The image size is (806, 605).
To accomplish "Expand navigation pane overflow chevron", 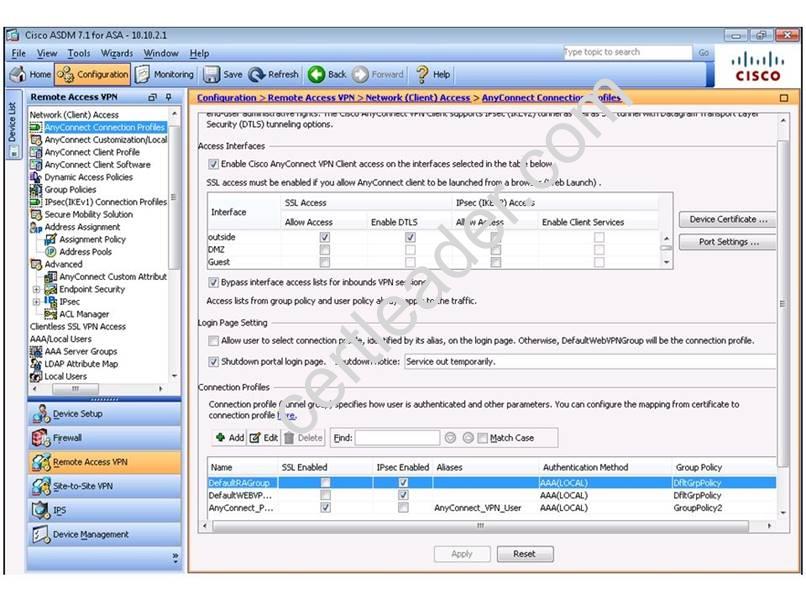I will [175, 557].
